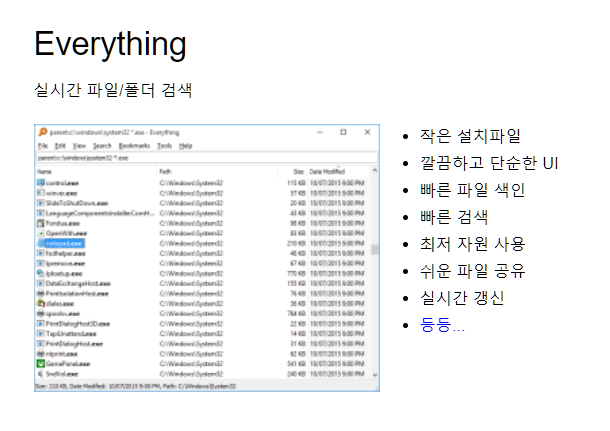Click the SlideToShutDown.exe file icon
The width and height of the screenshot is (610, 431).
[40, 203]
